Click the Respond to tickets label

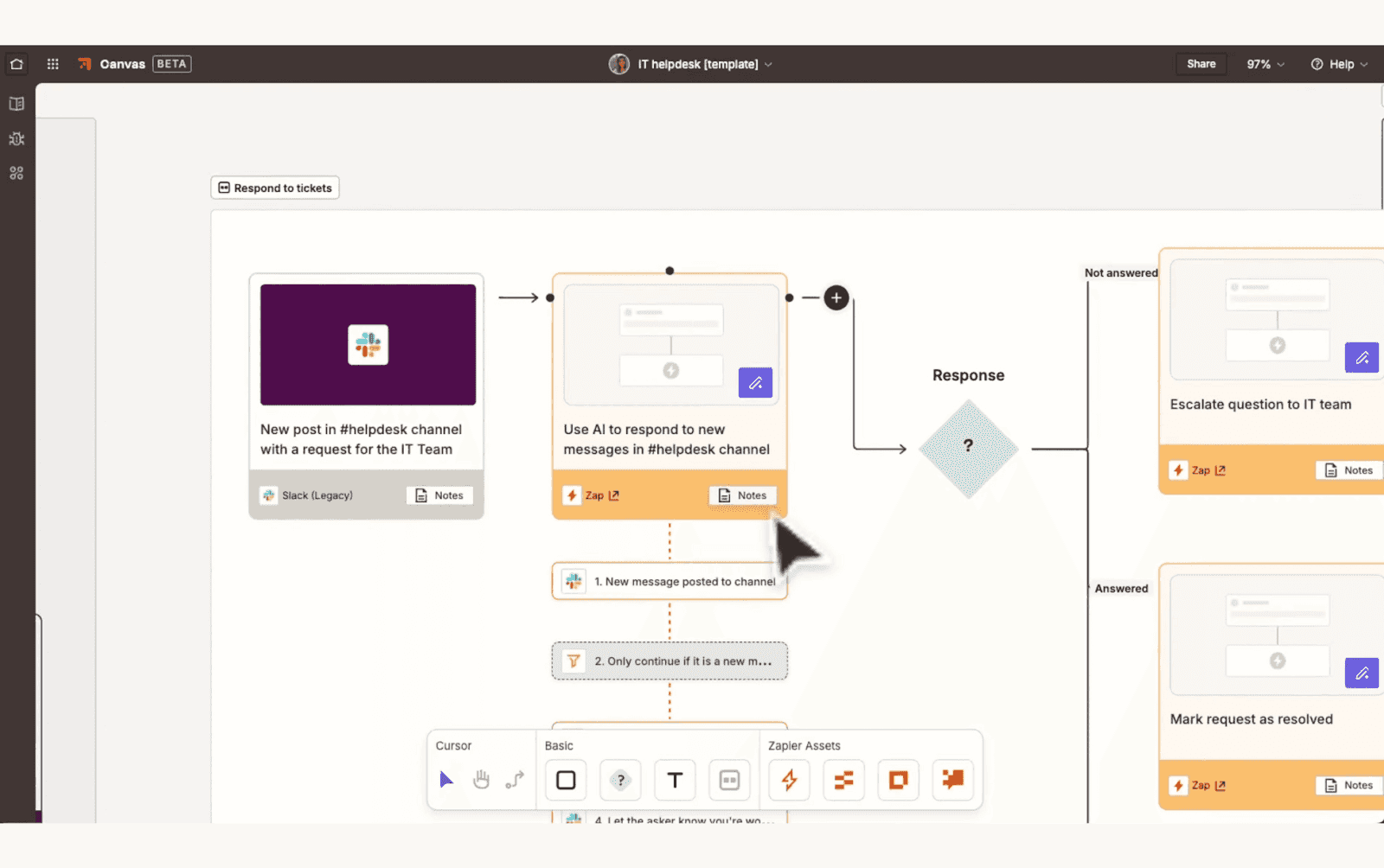274,188
